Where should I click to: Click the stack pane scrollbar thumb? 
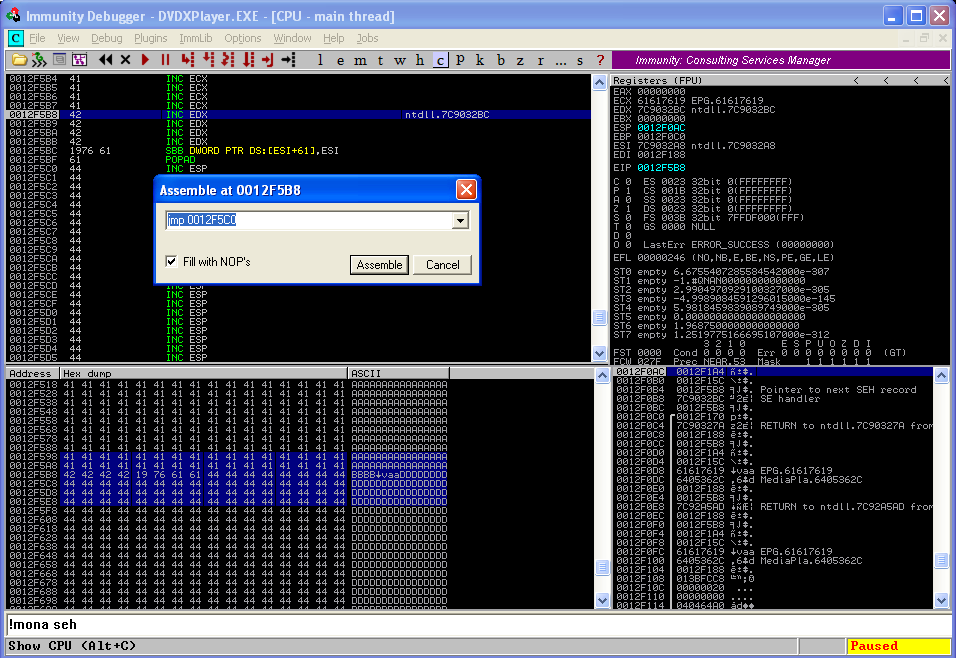(x=941, y=559)
